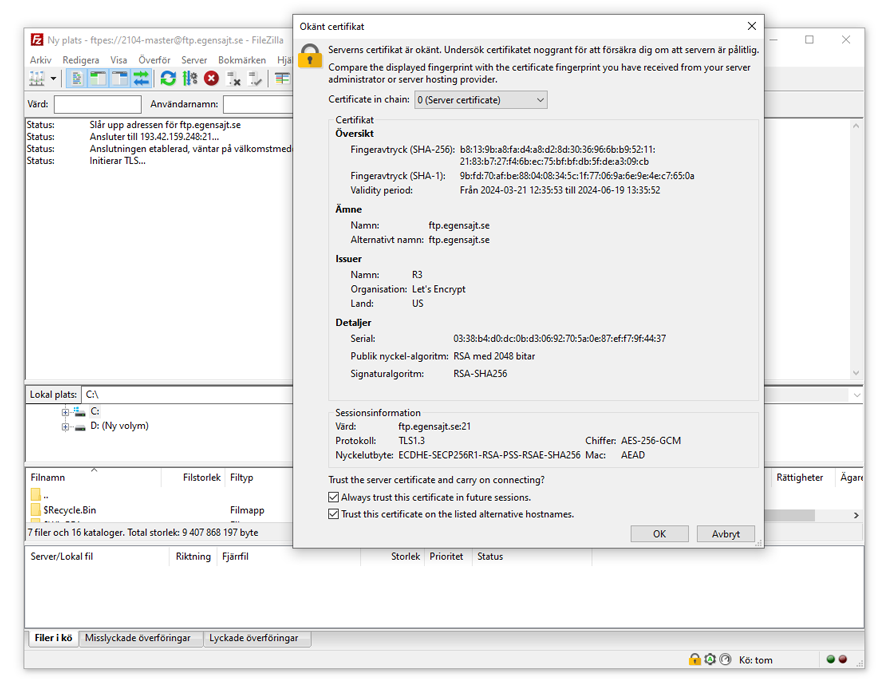Open the Site Manager dropdown arrow
Image resolution: width=880 pixels, height=683 pixels.
54,78
